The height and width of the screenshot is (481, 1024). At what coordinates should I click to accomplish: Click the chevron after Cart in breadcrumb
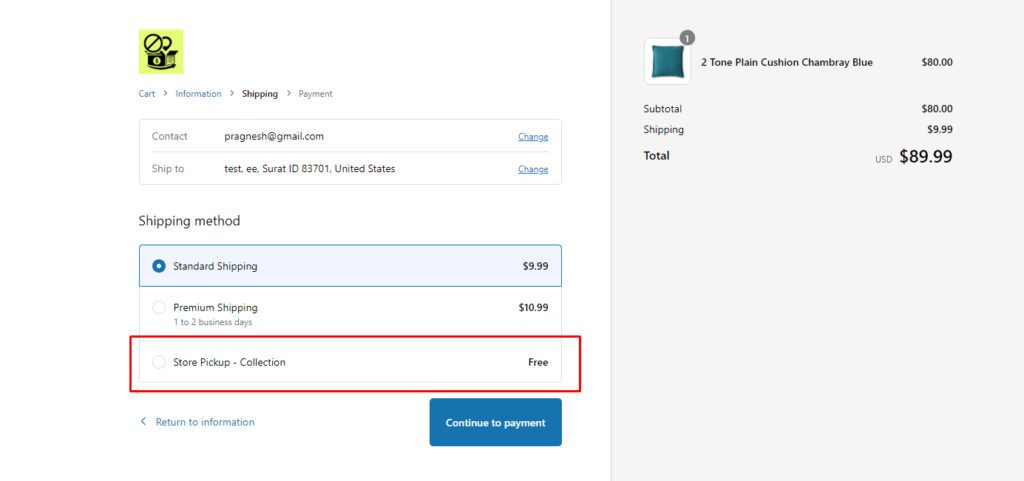click(x=165, y=94)
